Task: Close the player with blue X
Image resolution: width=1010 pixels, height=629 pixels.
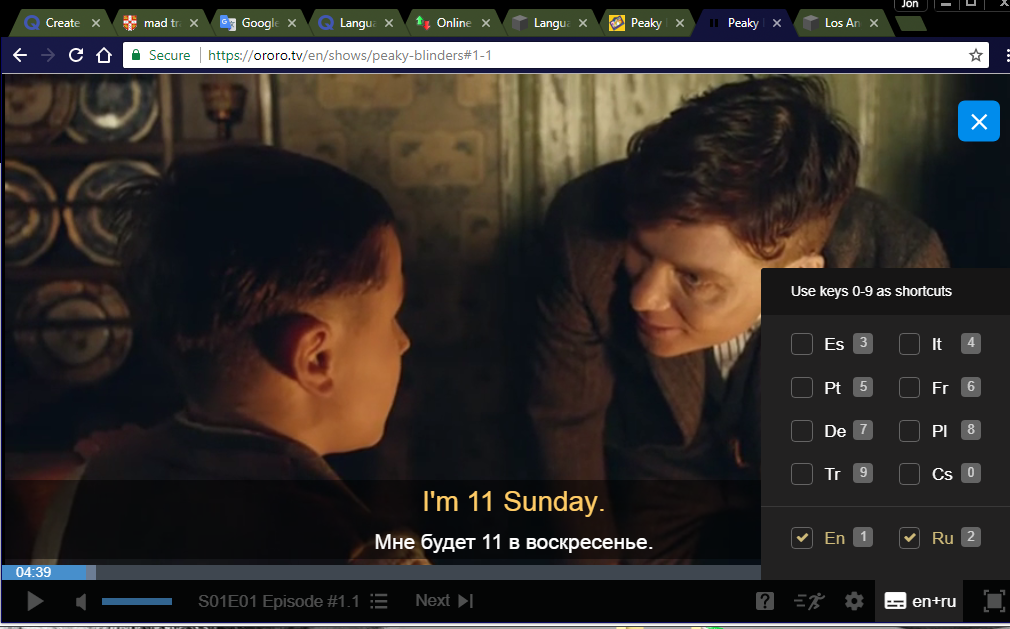Action: 978,121
